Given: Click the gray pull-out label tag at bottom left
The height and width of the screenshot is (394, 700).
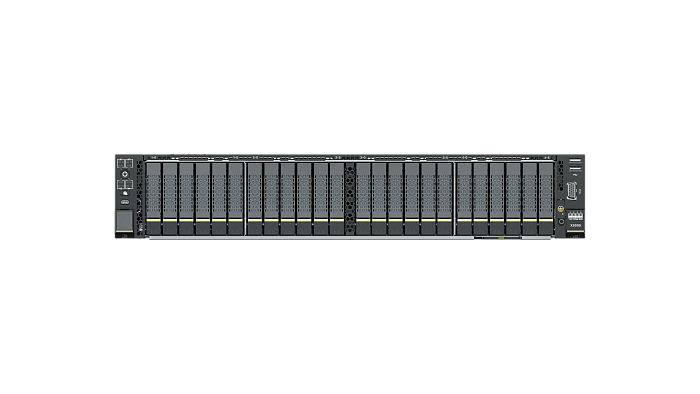Looking at the screenshot, I should (x=125, y=221).
